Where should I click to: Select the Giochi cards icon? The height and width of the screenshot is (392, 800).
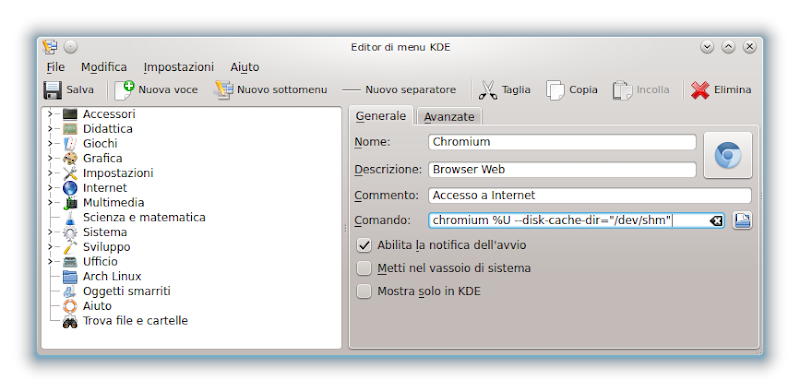click(70, 143)
